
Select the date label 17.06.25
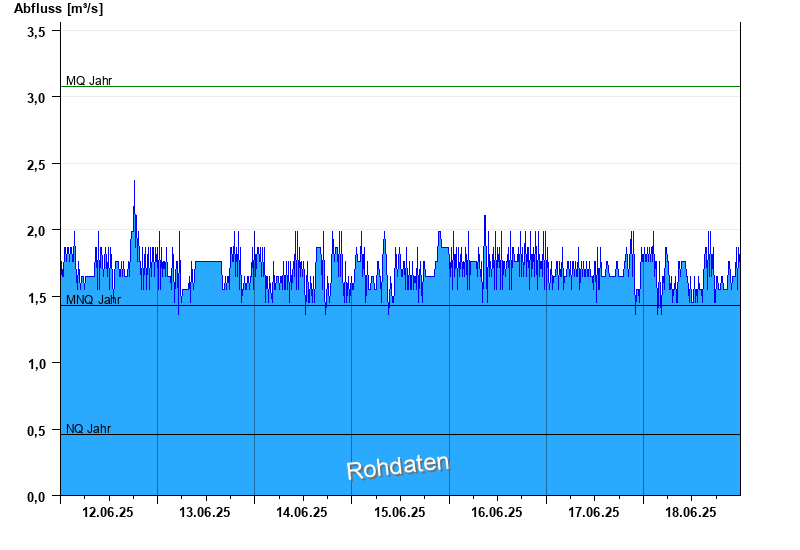(x=594, y=512)
